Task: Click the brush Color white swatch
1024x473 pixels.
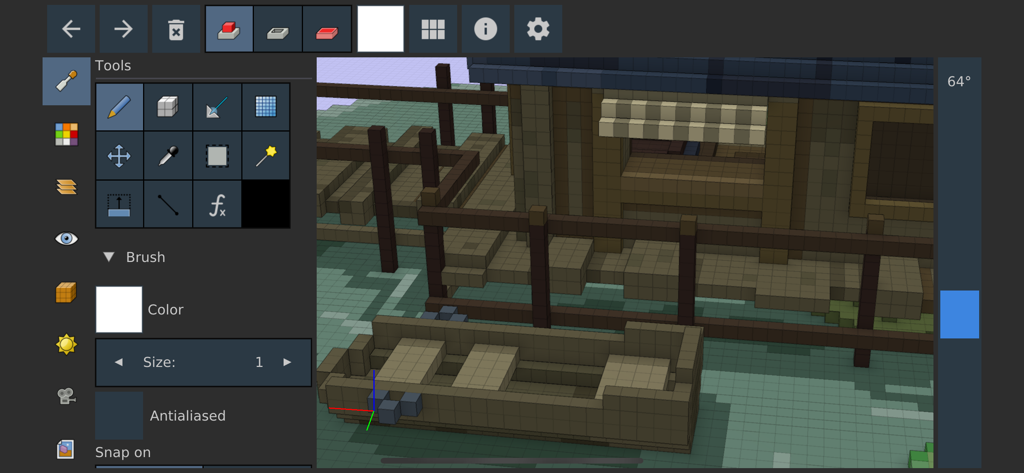Action: tap(119, 309)
